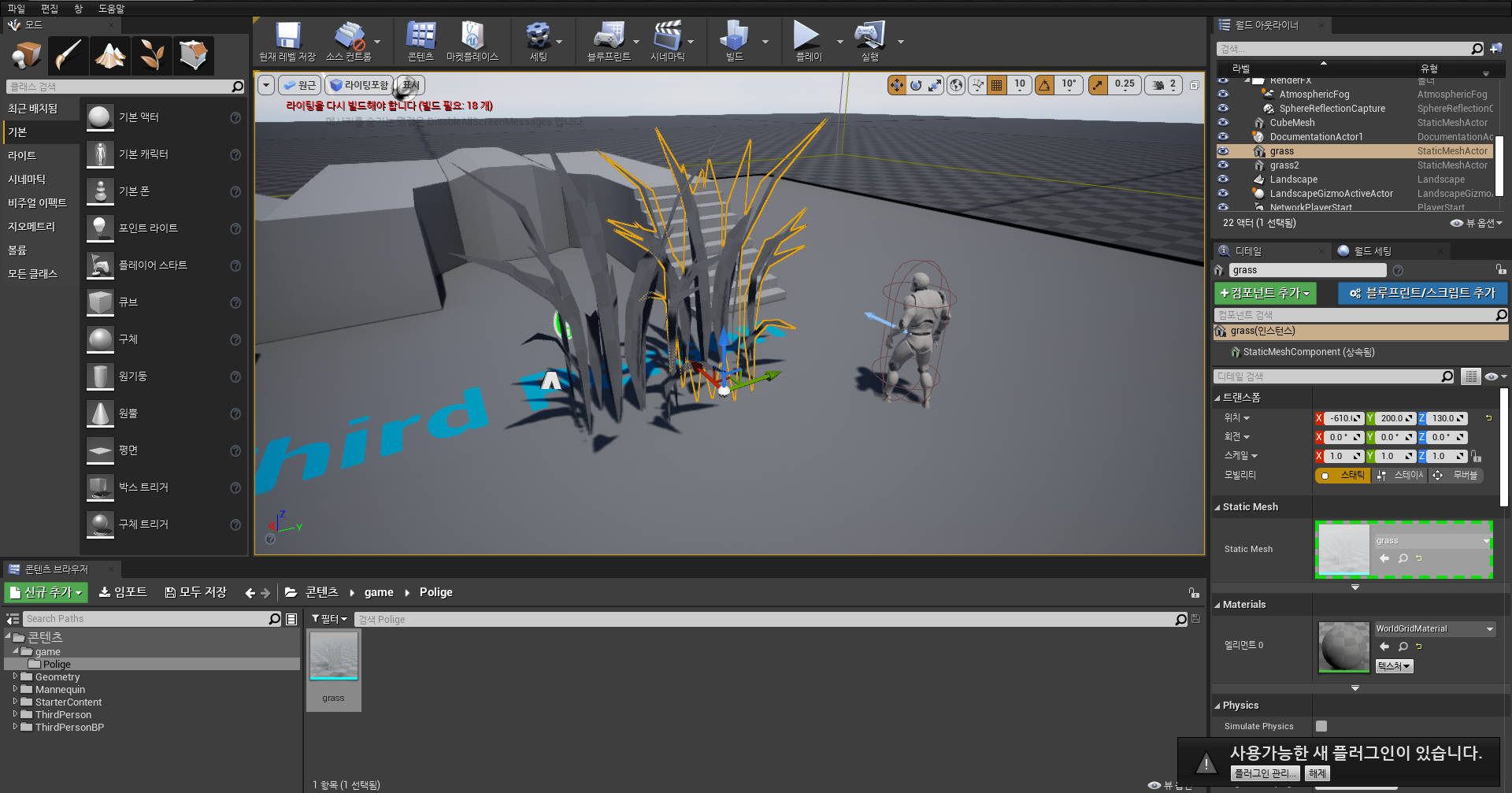This screenshot has height=793, width=1512.
Task: Activate translate gizmo mode in viewport
Action: [x=897, y=85]
